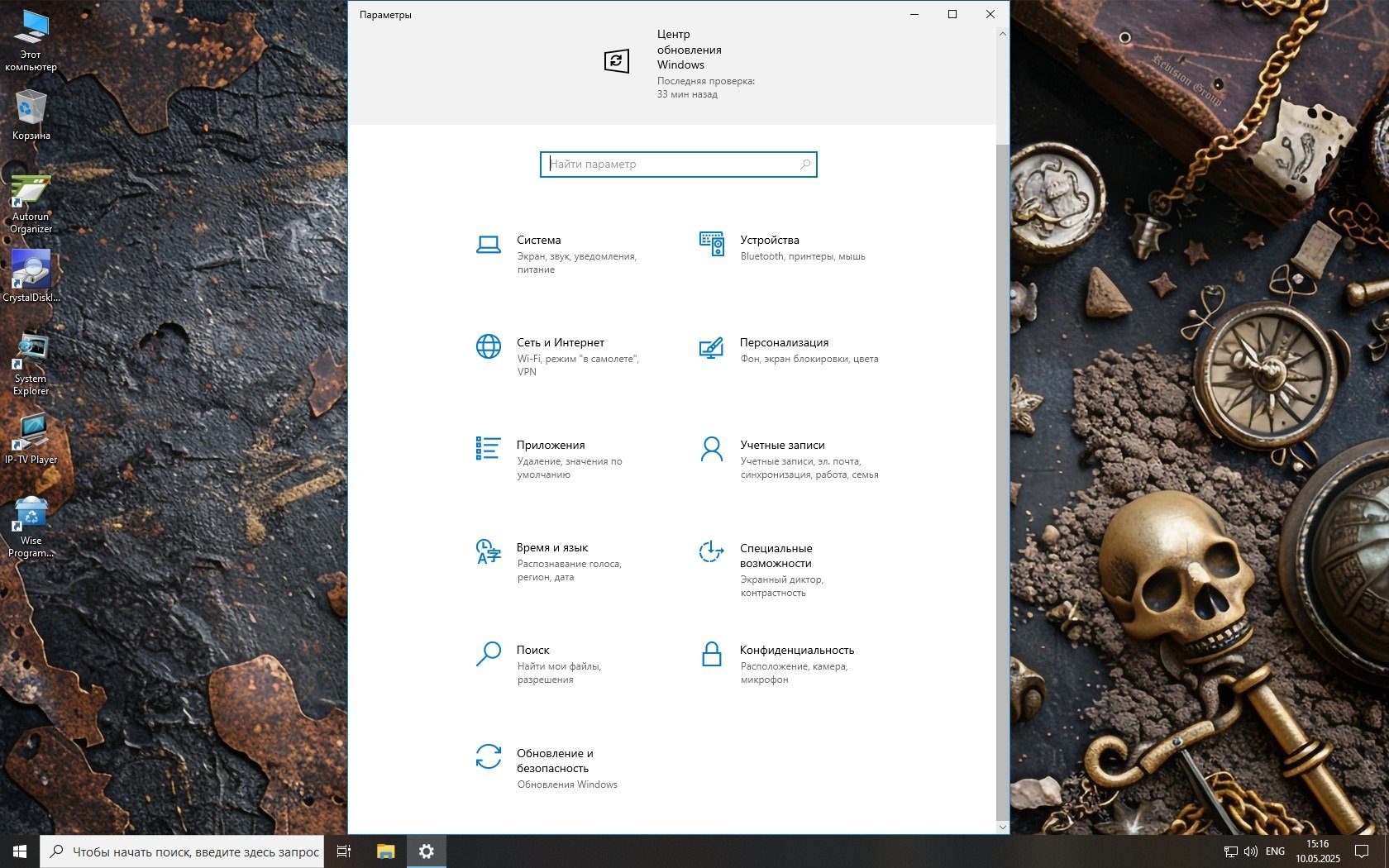Image resolution: width=1389 pixels, height=868 pixels.
Task: Click the Task View taskbar button
Action: coord(344,851)
